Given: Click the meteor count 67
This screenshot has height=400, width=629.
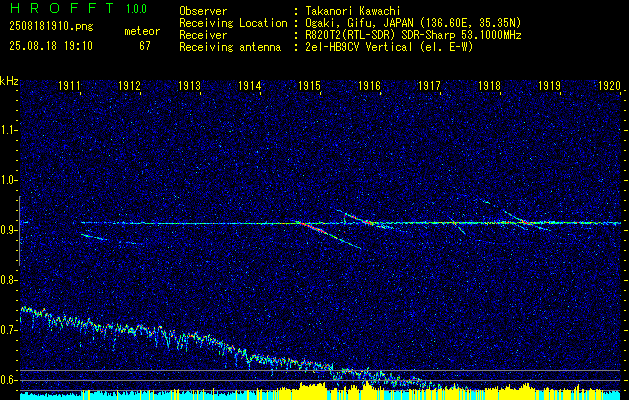Looking at the screenshot, I should [145, 46].
